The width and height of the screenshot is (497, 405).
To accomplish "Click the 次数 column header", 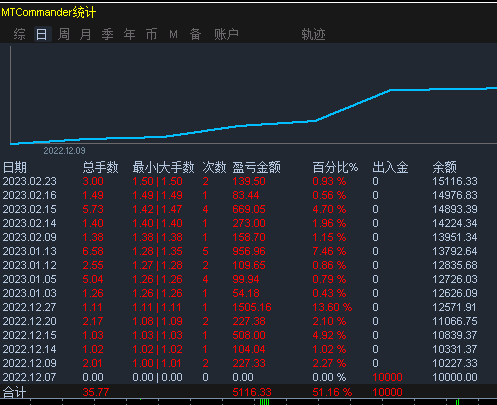I will point(214,167).
